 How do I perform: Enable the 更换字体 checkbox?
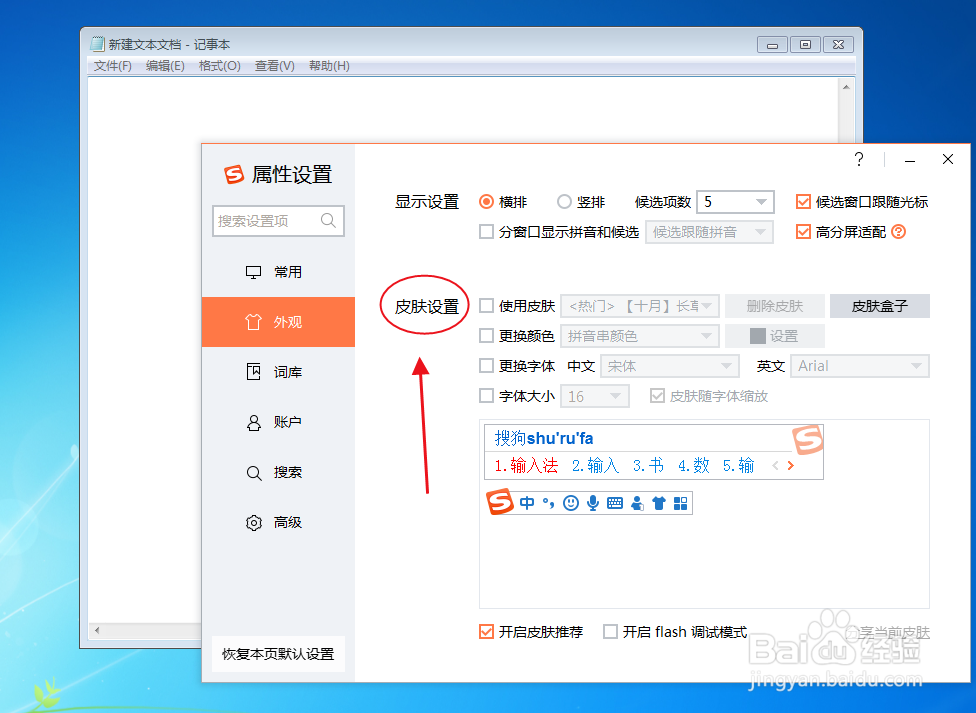click(x=486, y=366)
